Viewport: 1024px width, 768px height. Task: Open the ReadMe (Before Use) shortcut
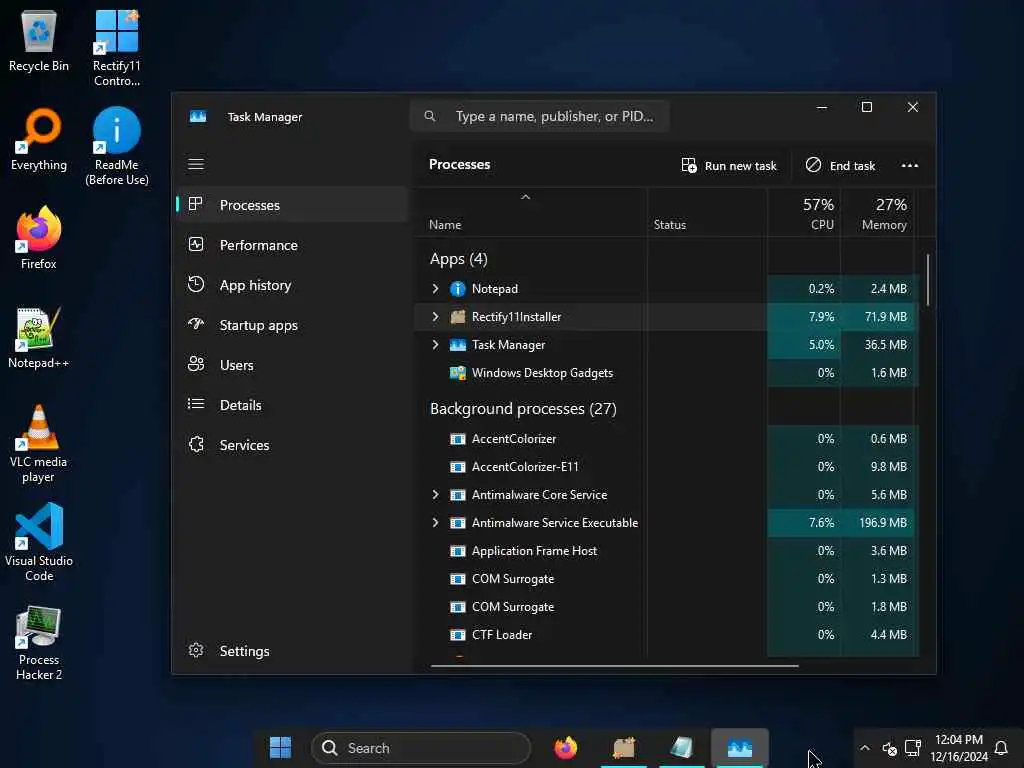[117, 147]
